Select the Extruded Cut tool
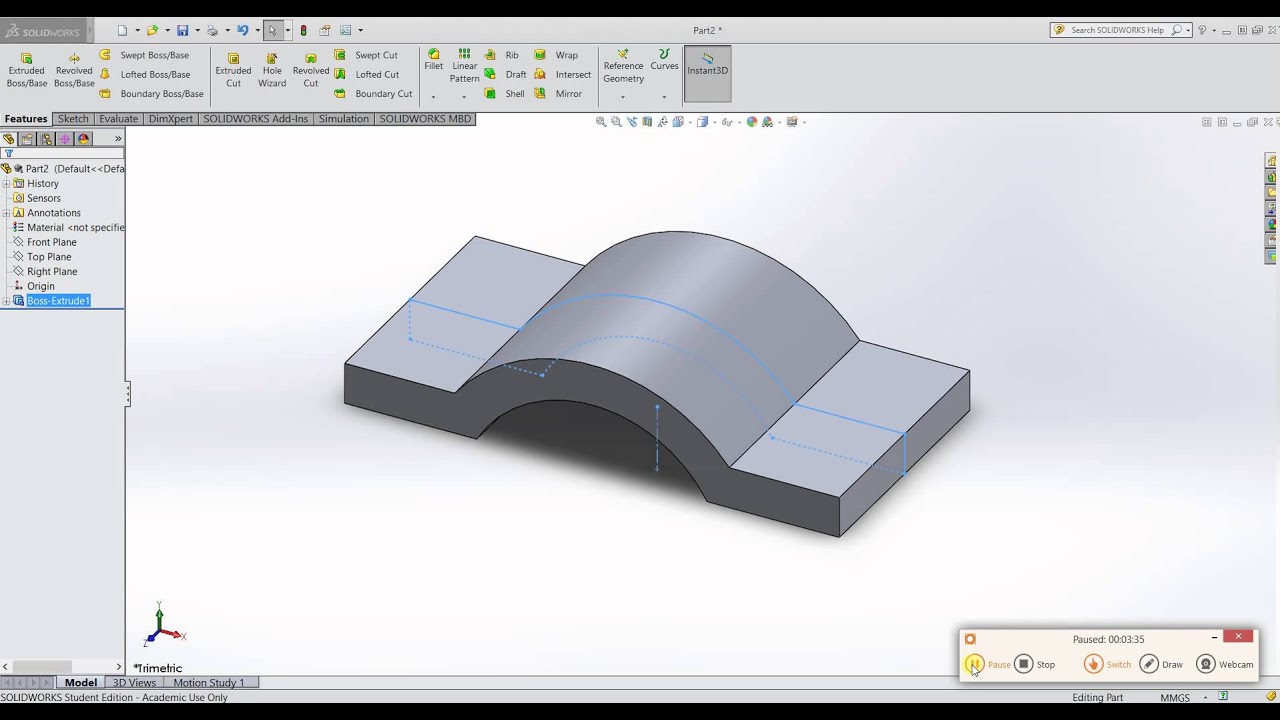The image size is (1280, 720). tap(233, 70)
